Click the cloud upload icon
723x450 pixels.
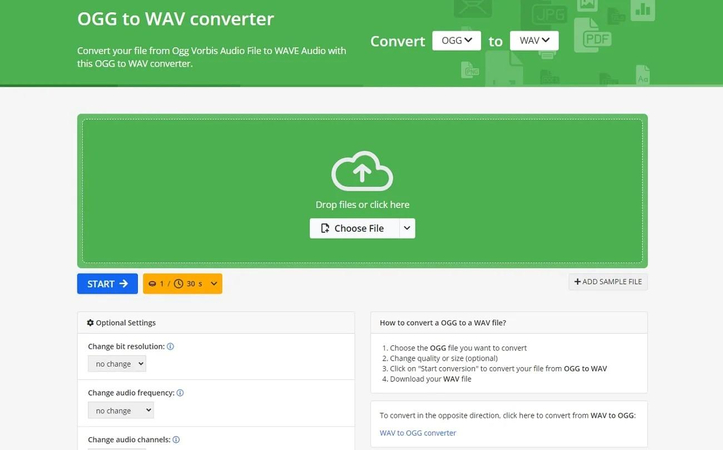point(362,171)
